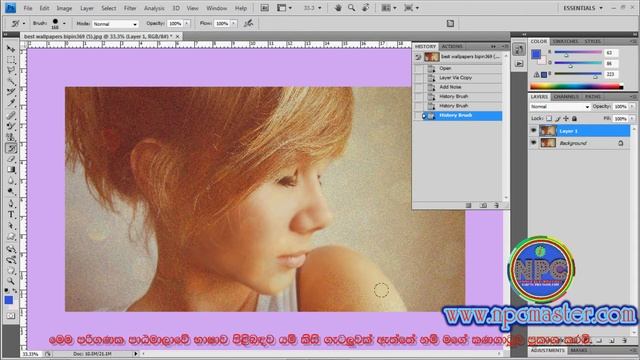
Task: Switch to the Actions tab
Action: click(452, 47)
